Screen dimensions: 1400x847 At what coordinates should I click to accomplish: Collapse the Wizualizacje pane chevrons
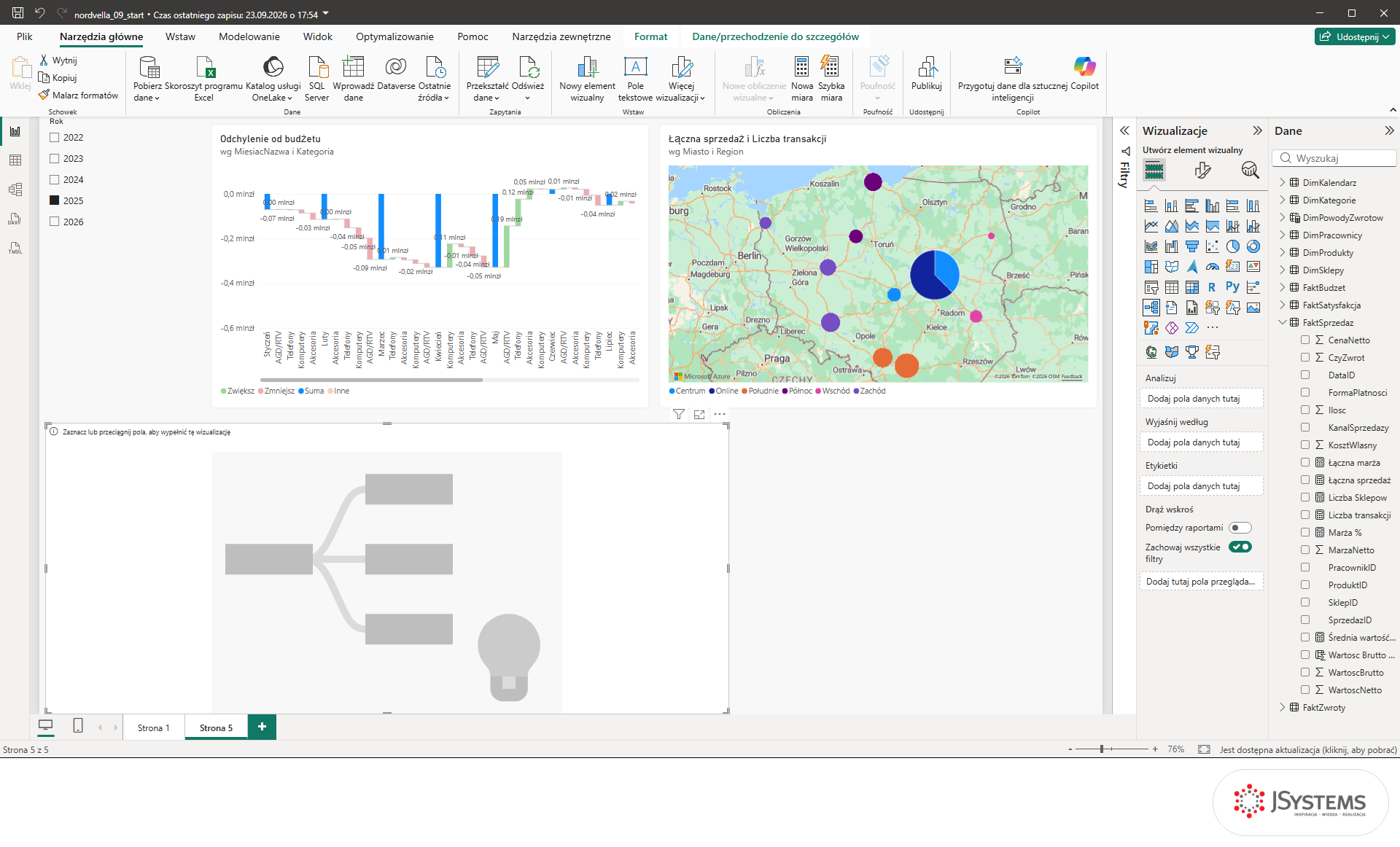tap(1257, 130)
